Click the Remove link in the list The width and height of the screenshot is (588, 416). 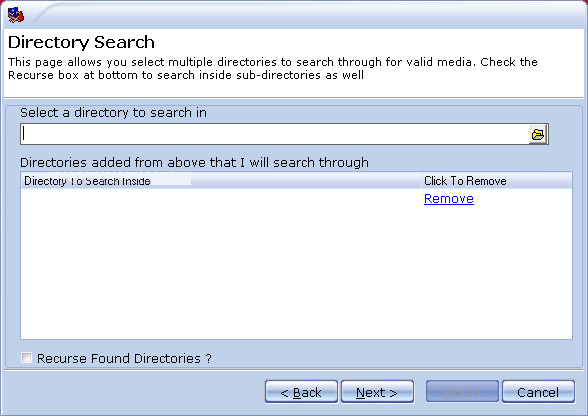tap(448, 198)
